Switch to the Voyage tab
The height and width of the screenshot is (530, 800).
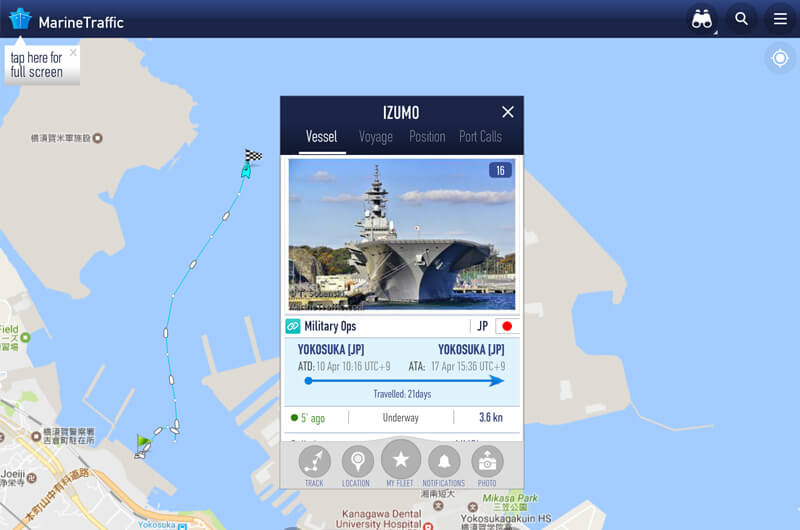(376, 137)
